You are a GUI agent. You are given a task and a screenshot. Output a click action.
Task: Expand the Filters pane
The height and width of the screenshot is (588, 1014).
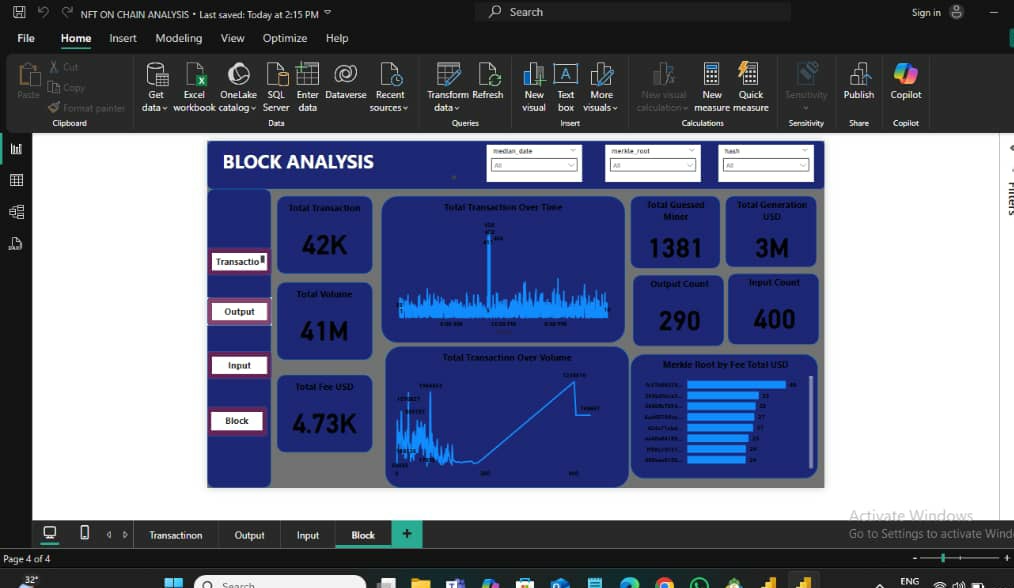[1009, 149]
